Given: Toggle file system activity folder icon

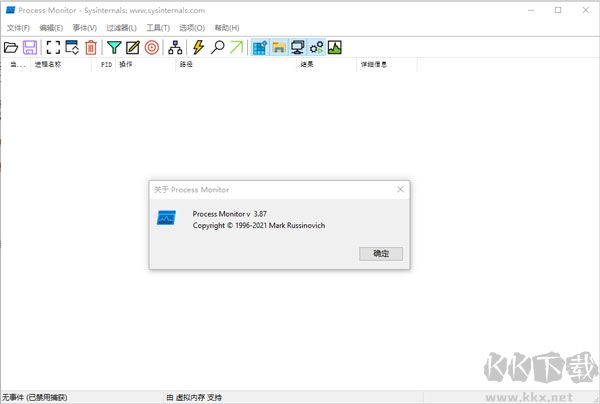Looking at the screenshot, I should [x=279, y=47].
